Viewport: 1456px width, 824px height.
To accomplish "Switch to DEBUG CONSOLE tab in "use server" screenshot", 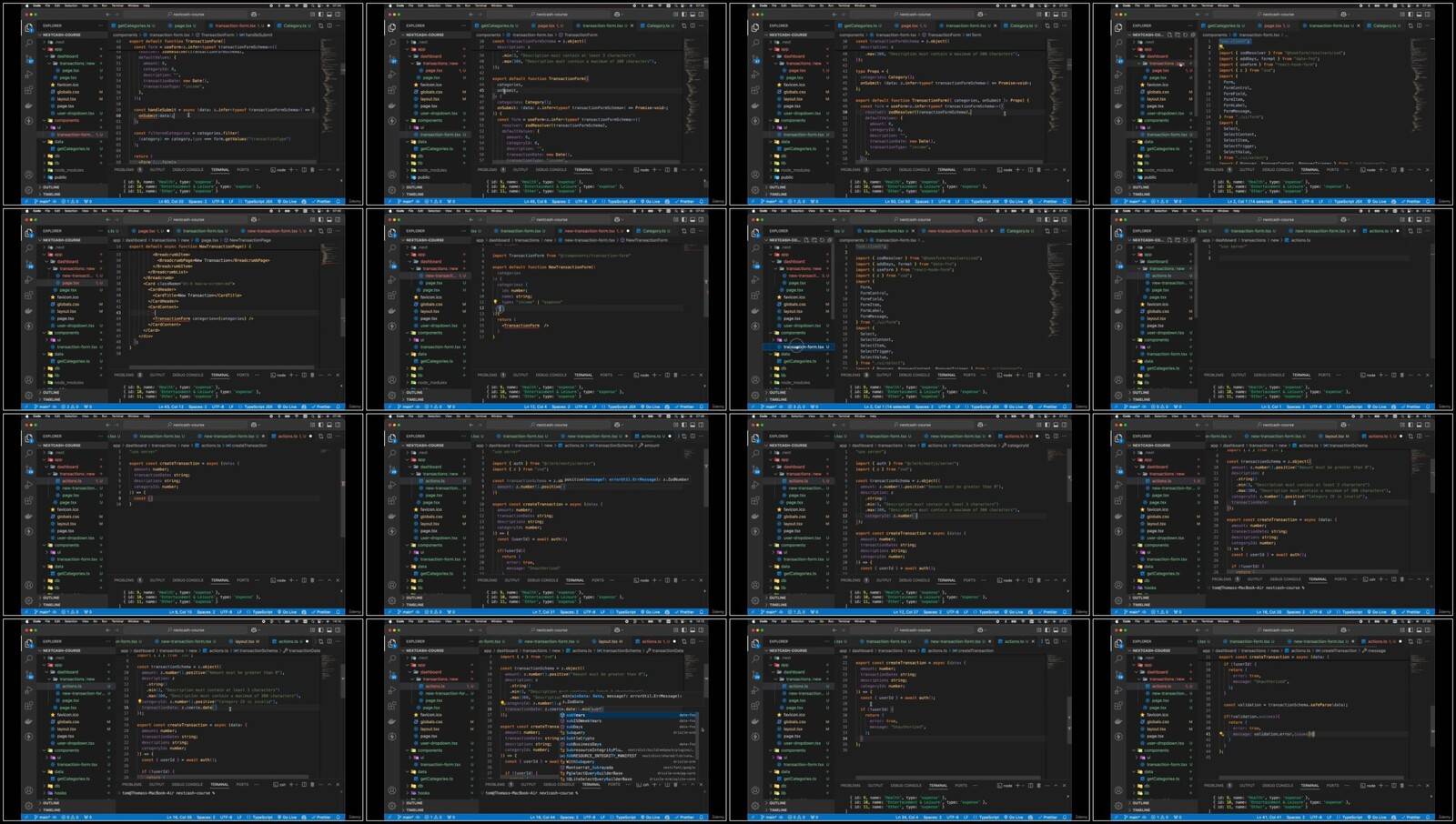I will coord(1269,375).
